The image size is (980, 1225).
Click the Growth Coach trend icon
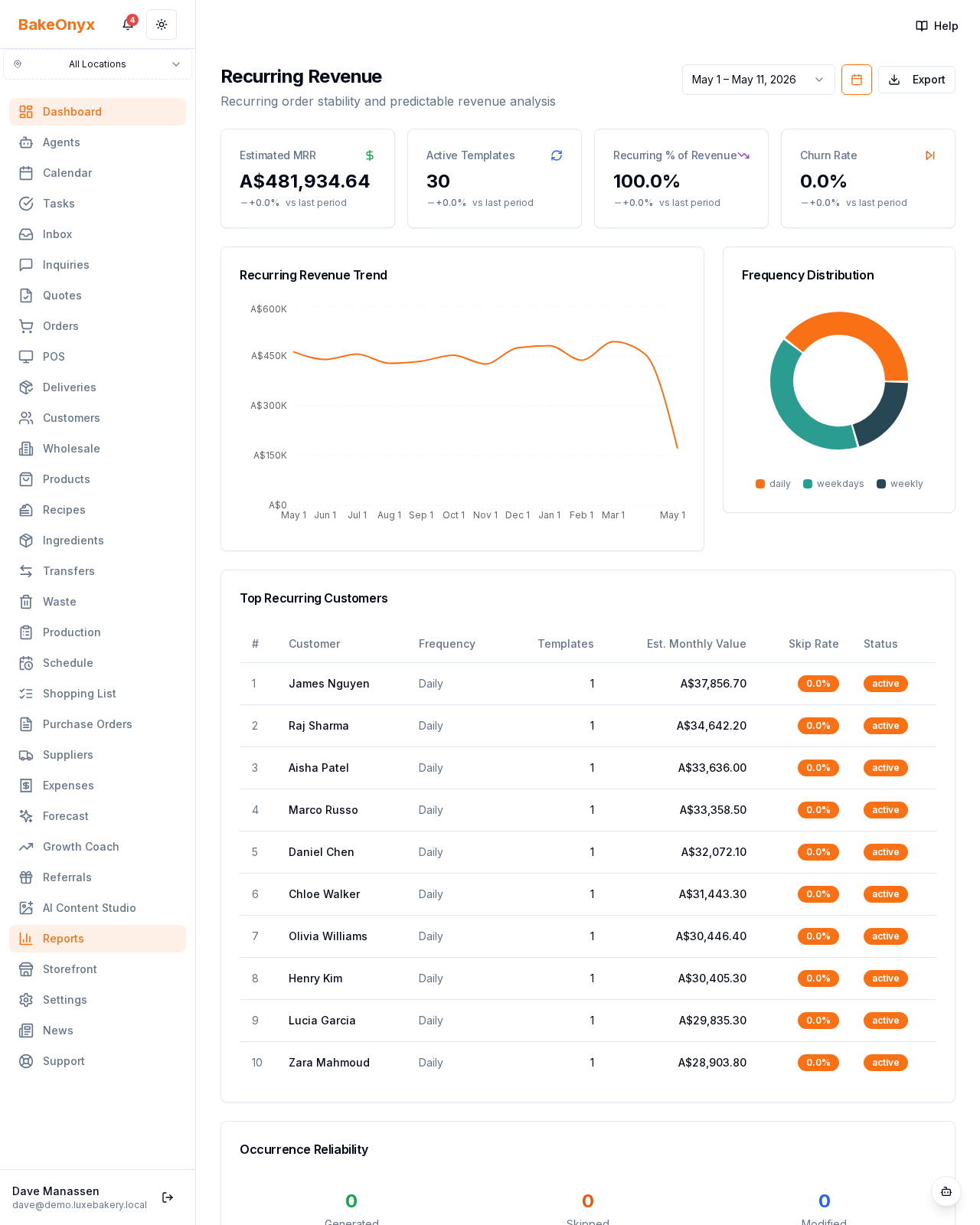26,847
